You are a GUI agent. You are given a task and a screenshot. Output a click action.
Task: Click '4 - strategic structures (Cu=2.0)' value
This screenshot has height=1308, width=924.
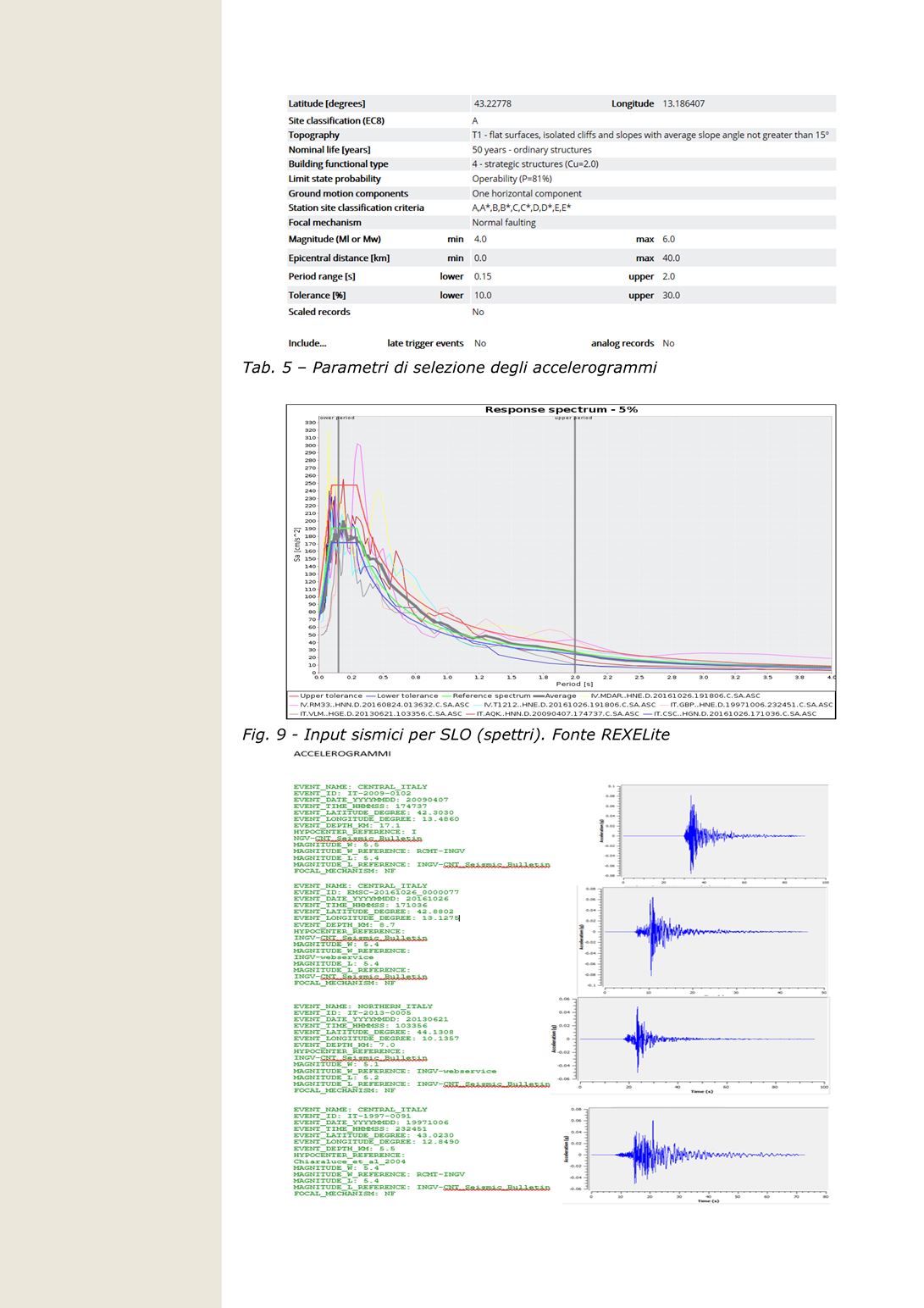pos(535,164)
